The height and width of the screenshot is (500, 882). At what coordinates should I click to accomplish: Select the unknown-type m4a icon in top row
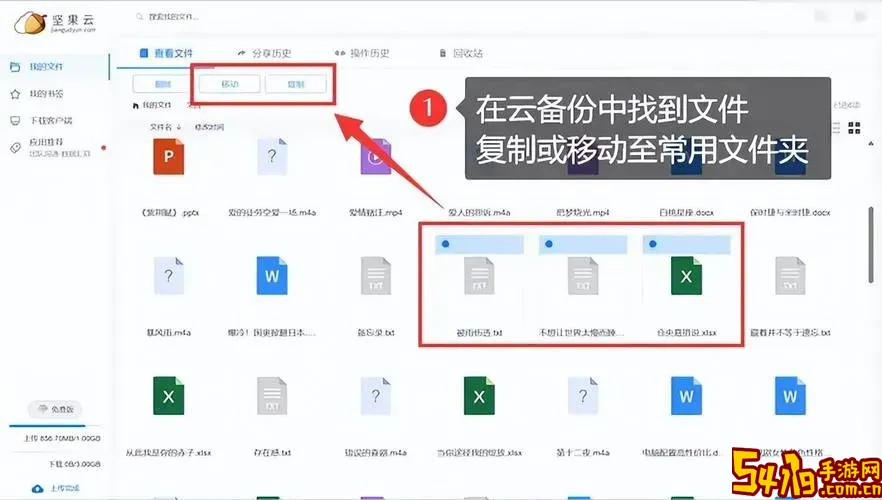(x=272, y=156)
